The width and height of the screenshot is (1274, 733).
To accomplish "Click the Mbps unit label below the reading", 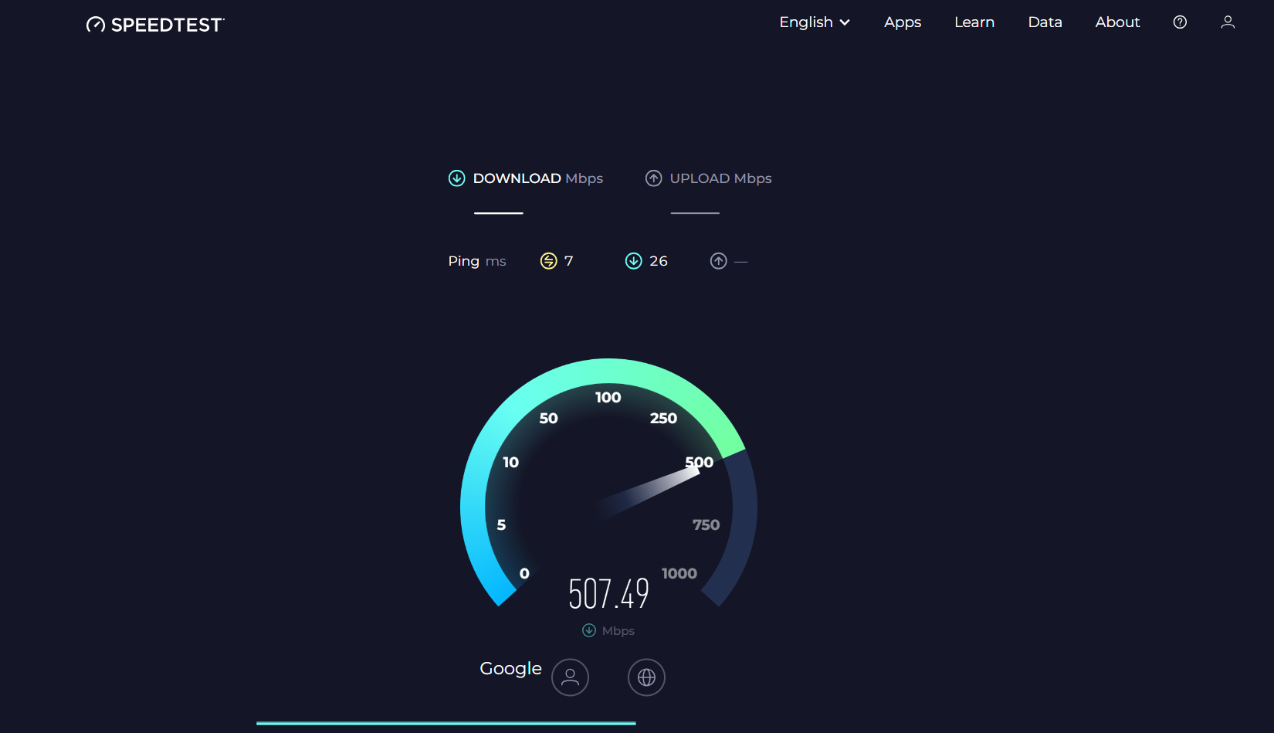I will tap(618, 631).
